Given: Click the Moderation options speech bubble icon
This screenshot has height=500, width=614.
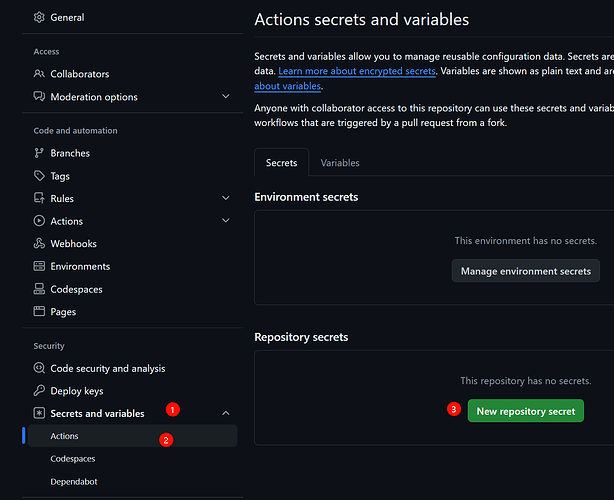Looking at the screenshot, I should 39,96.
